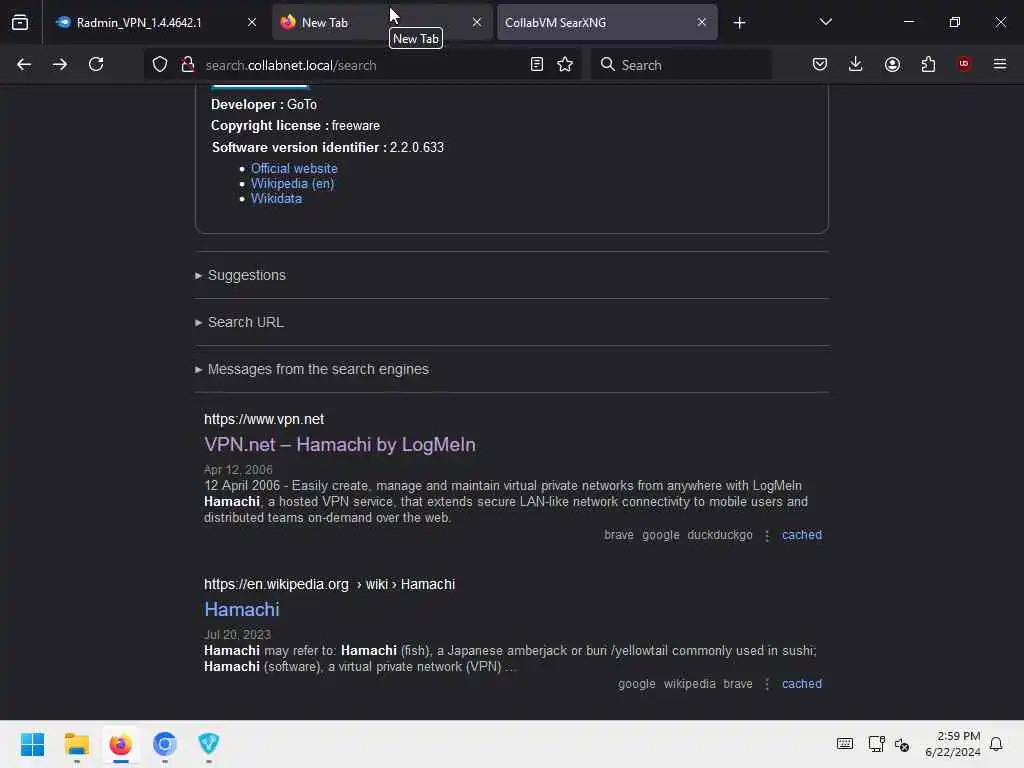Open the uBlock Origin extension icon
Viewport: 1024px width, 768px height.
click(964, 64)
